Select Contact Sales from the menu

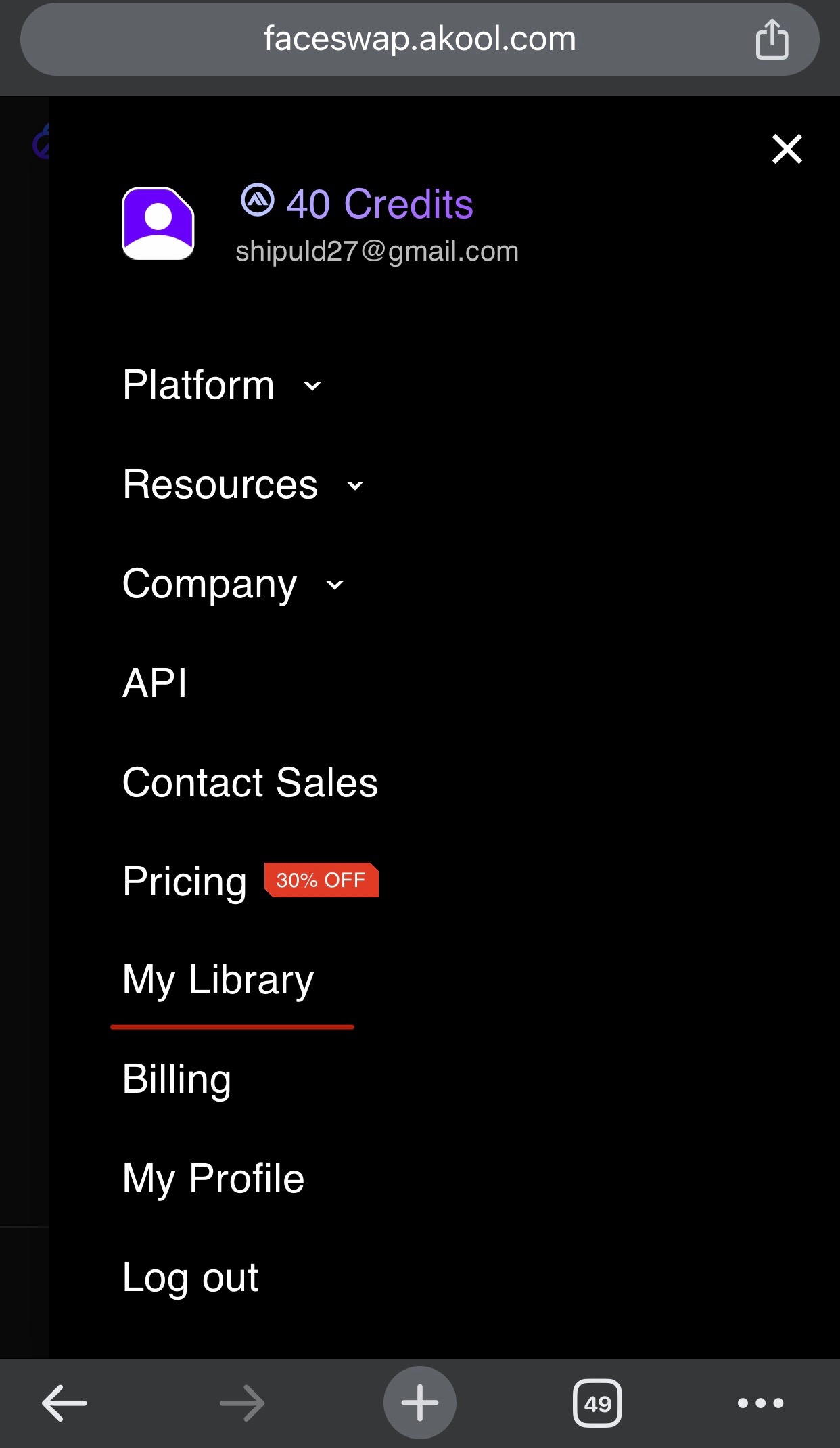click(250, 783)
